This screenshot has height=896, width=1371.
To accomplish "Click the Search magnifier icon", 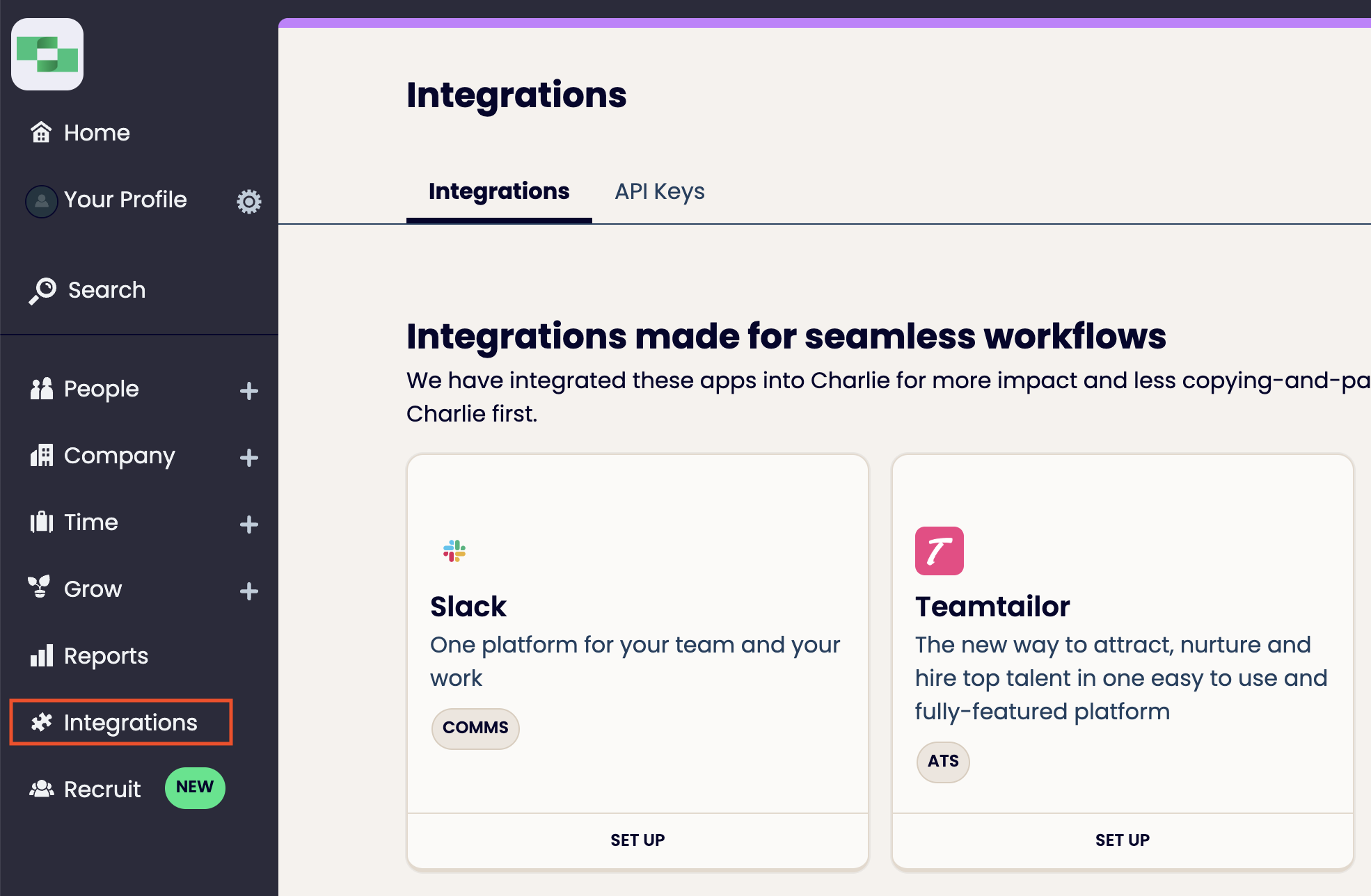I will pos(41,289).
